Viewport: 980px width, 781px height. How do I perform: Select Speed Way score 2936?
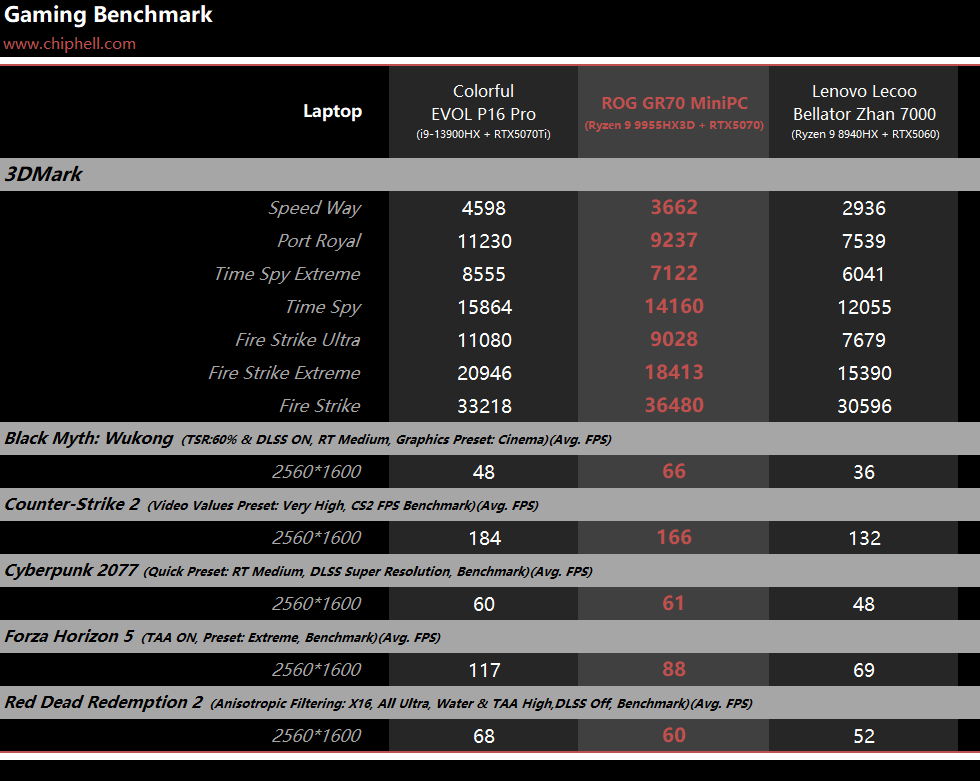(864, 208)
